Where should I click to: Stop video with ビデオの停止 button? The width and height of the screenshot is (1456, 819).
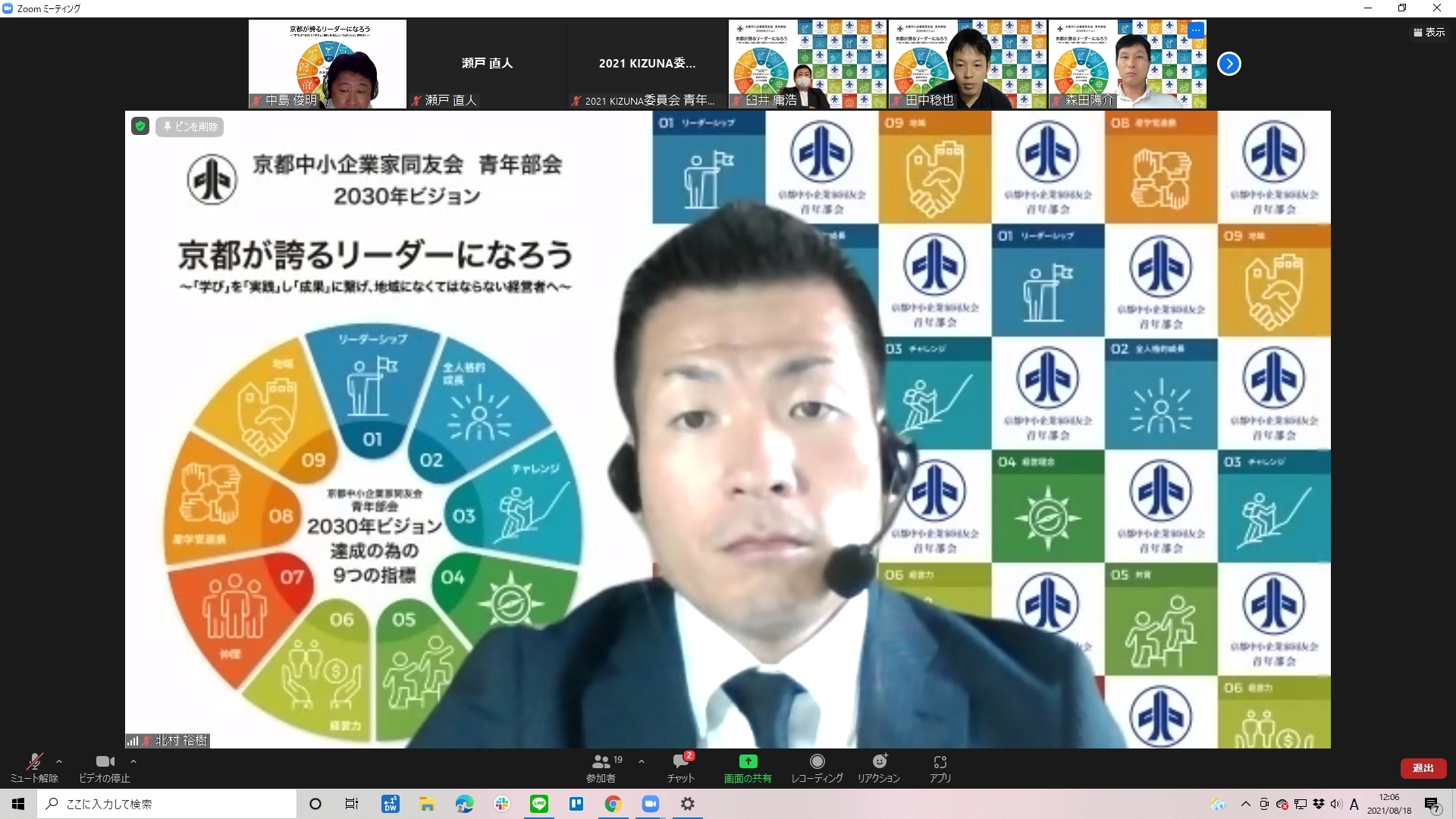(105, 767)
